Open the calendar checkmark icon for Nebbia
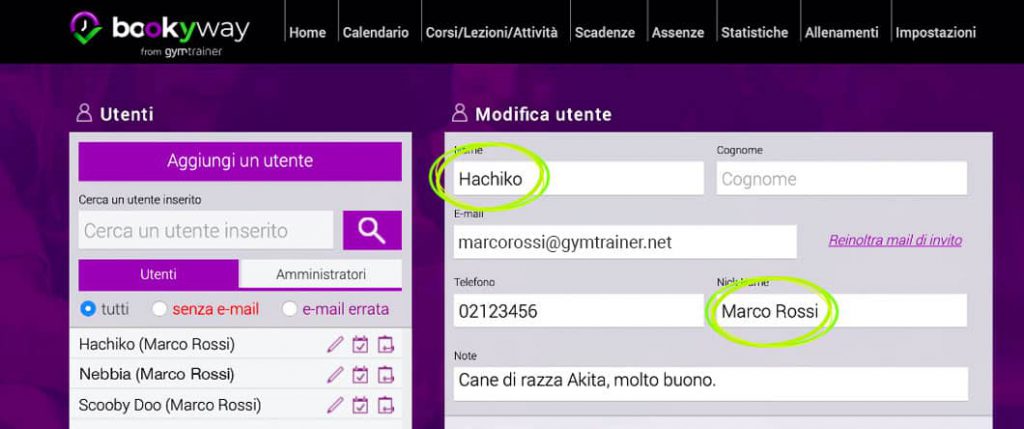 pos(361,375)
